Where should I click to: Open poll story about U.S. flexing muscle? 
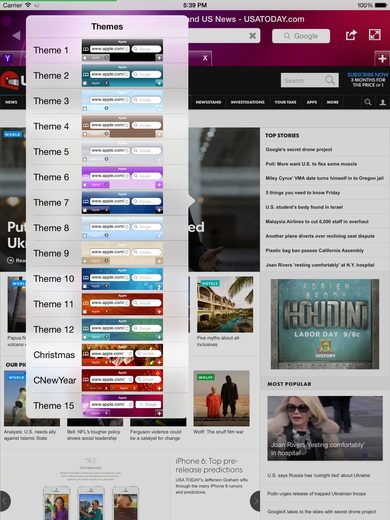[311, 164]
